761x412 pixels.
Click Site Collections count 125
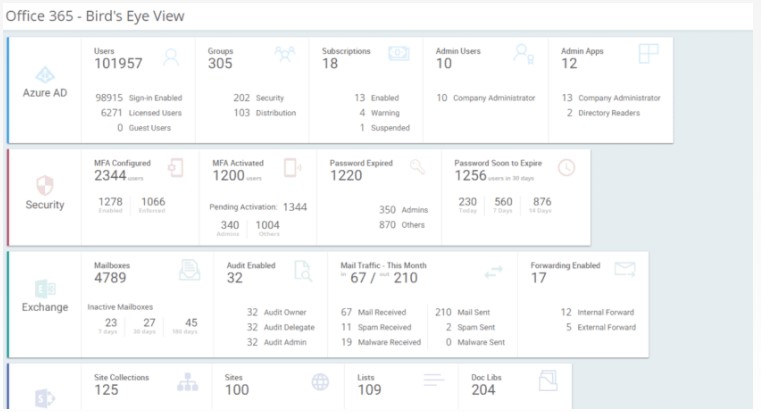(x=106, y=390)
